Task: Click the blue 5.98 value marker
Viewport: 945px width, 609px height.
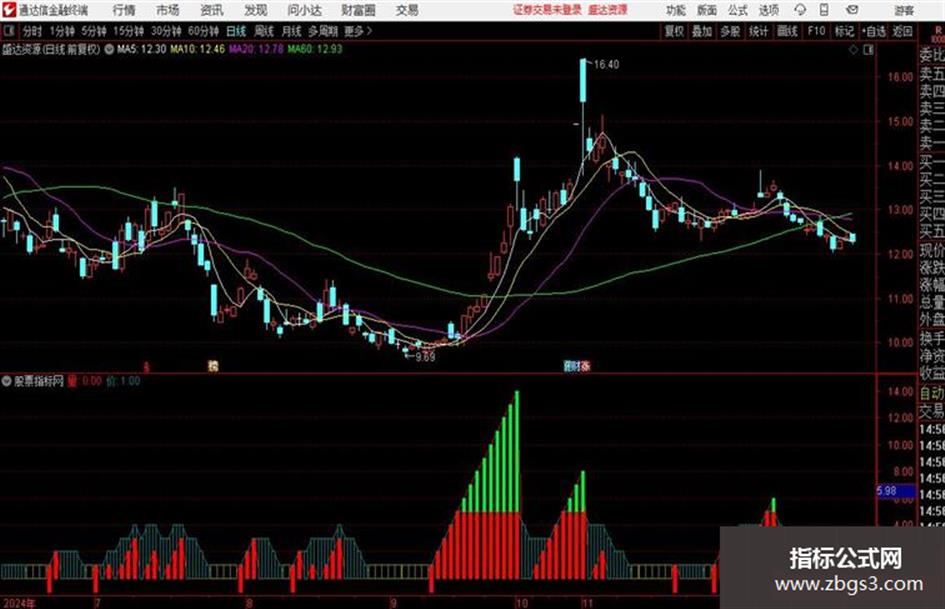Action: pos(896,491)
